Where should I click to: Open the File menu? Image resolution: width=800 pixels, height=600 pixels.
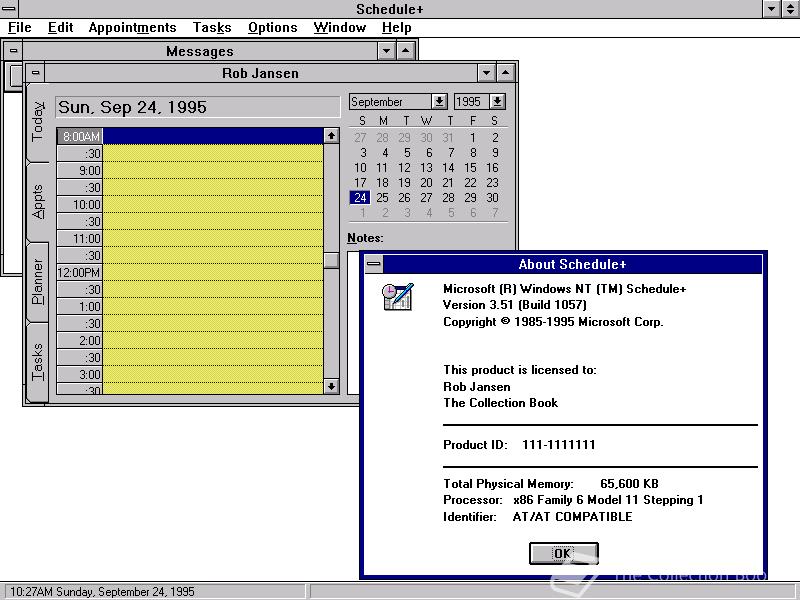tap(19, 28)
